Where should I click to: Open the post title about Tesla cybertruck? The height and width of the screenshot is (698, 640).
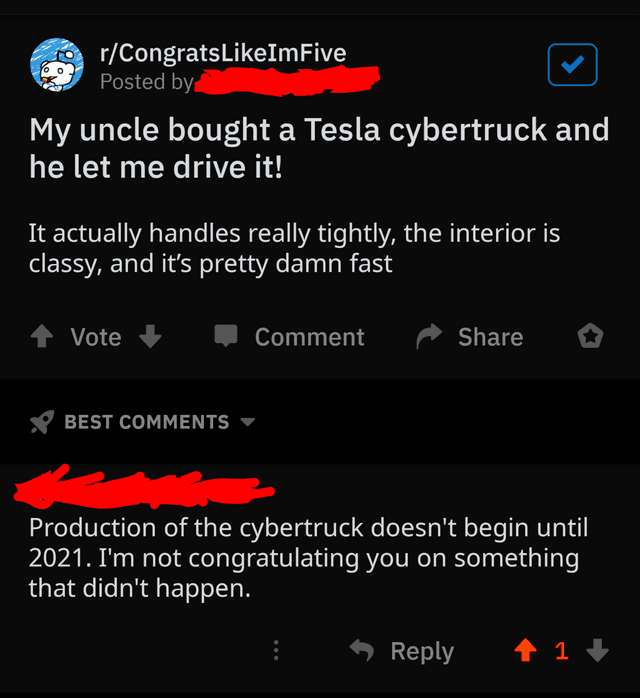pyautogui.click(x=319, y=148)
